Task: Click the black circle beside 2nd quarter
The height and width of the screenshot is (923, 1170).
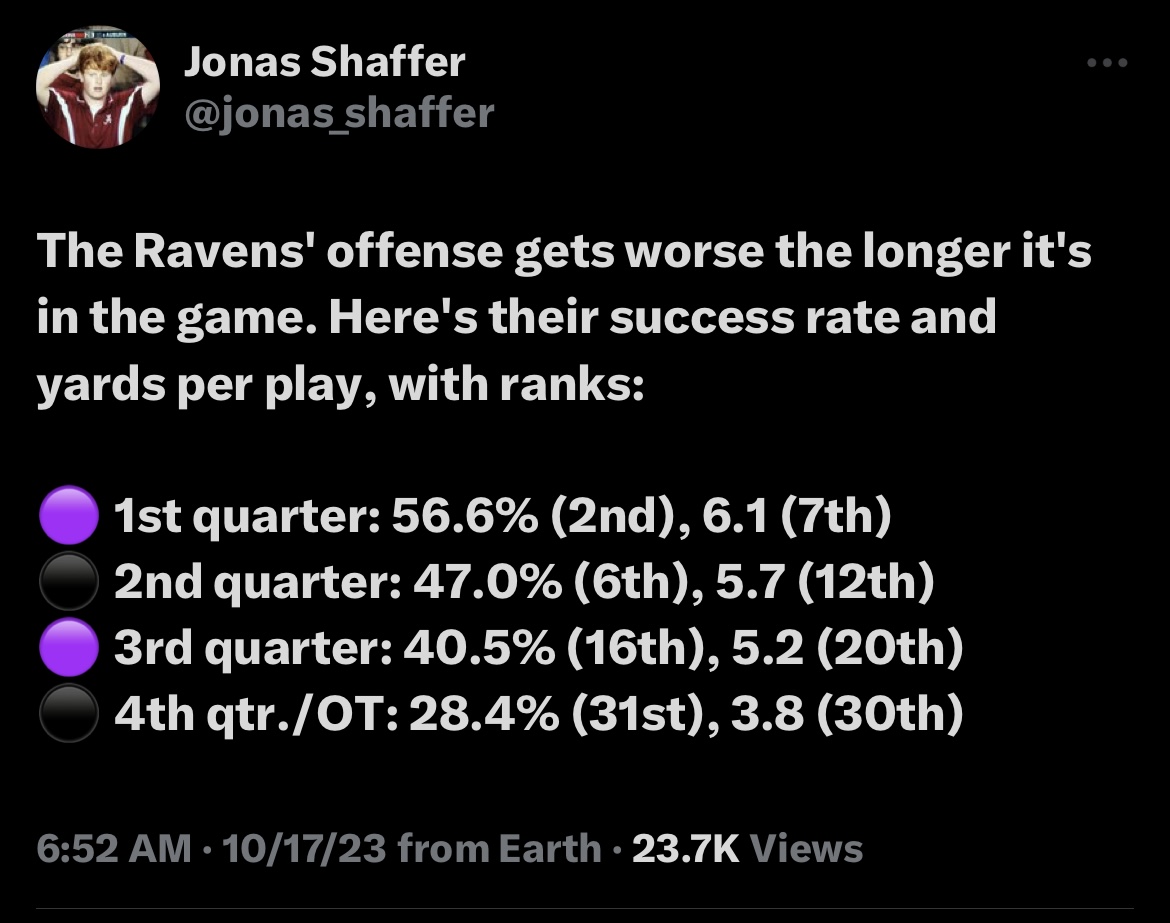Action: (x=69, y=581)
